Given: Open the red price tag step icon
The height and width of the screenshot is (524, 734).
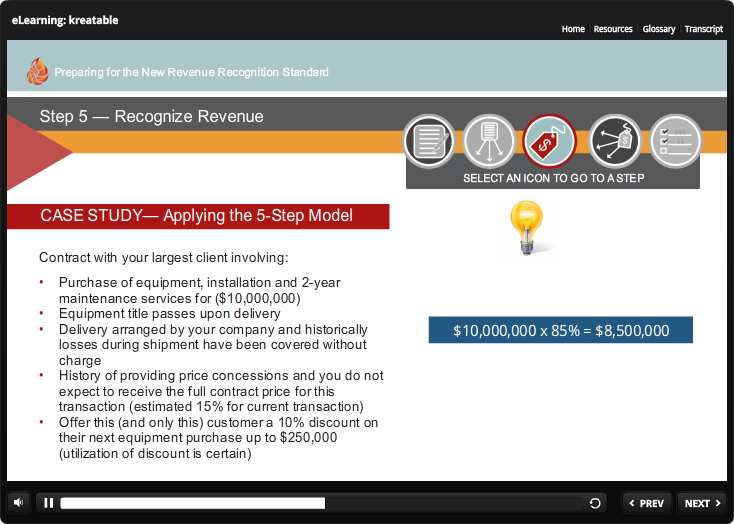Looking at the screenshot, I should (550, 141).
